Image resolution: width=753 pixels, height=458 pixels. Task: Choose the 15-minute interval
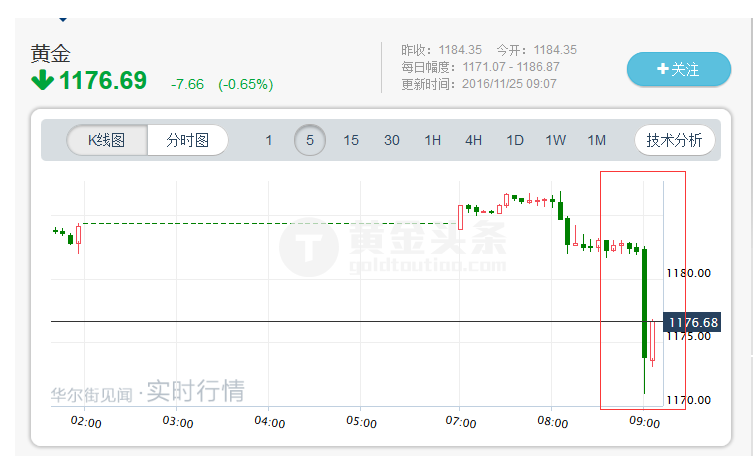point(351,140)
